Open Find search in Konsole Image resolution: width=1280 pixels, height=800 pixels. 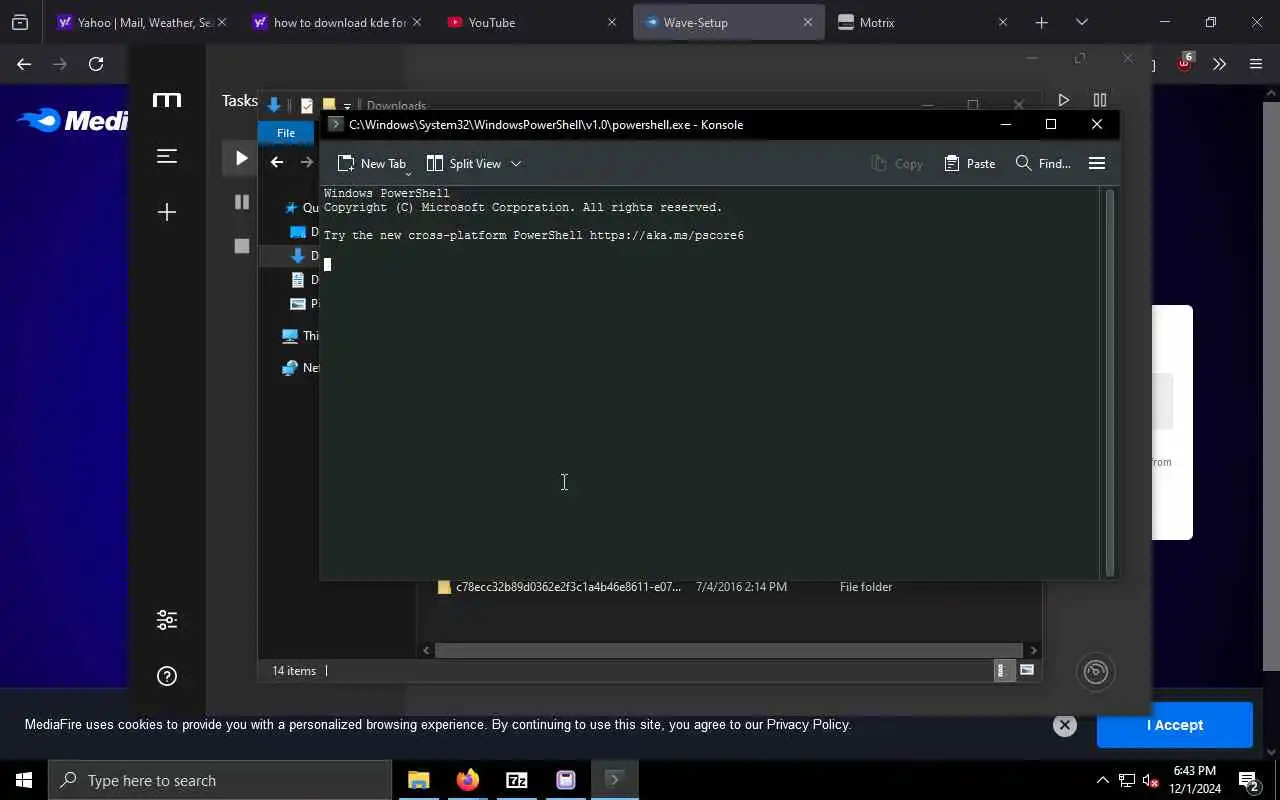click(1043, 163)
